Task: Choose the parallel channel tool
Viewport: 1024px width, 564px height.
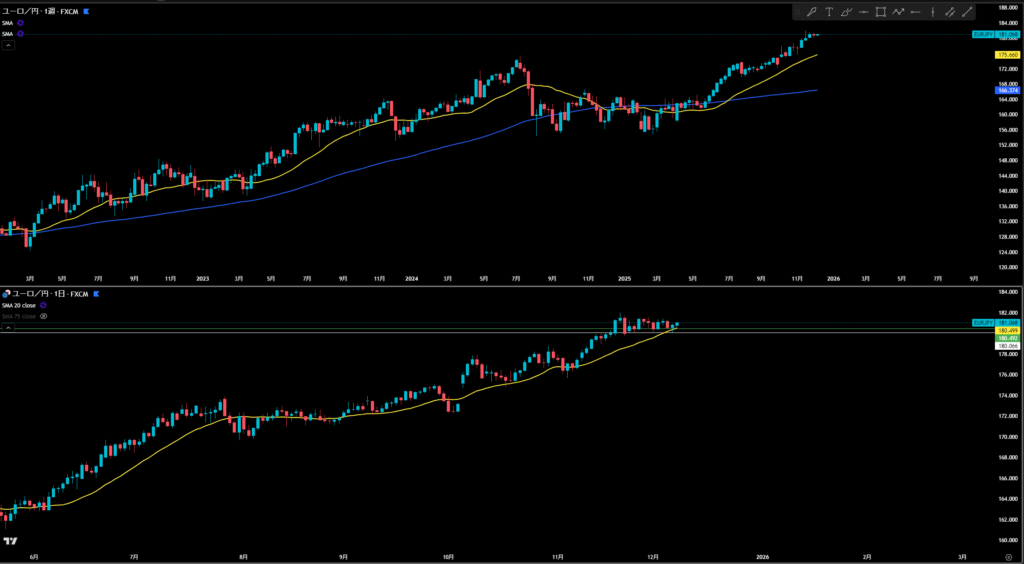Action: point(950,12)
